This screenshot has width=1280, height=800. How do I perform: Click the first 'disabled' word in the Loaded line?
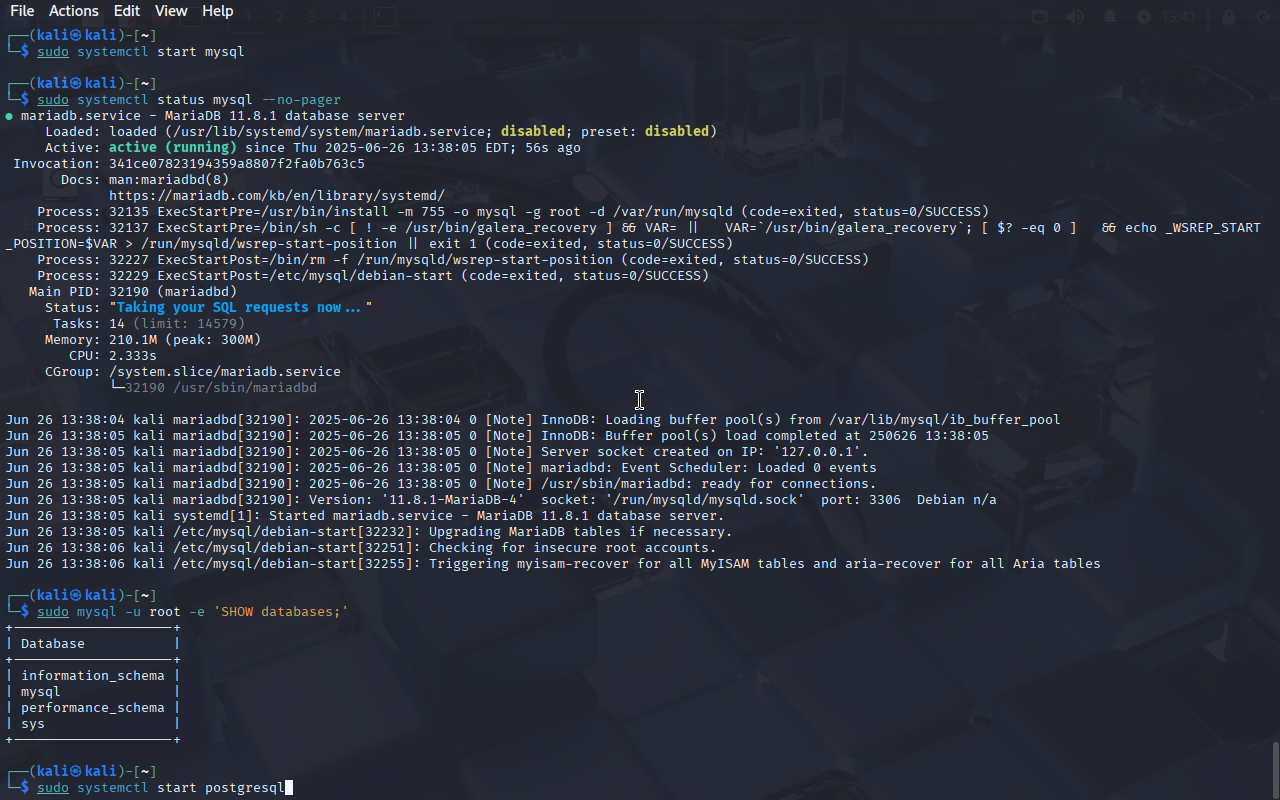click(x=533, y=131)
